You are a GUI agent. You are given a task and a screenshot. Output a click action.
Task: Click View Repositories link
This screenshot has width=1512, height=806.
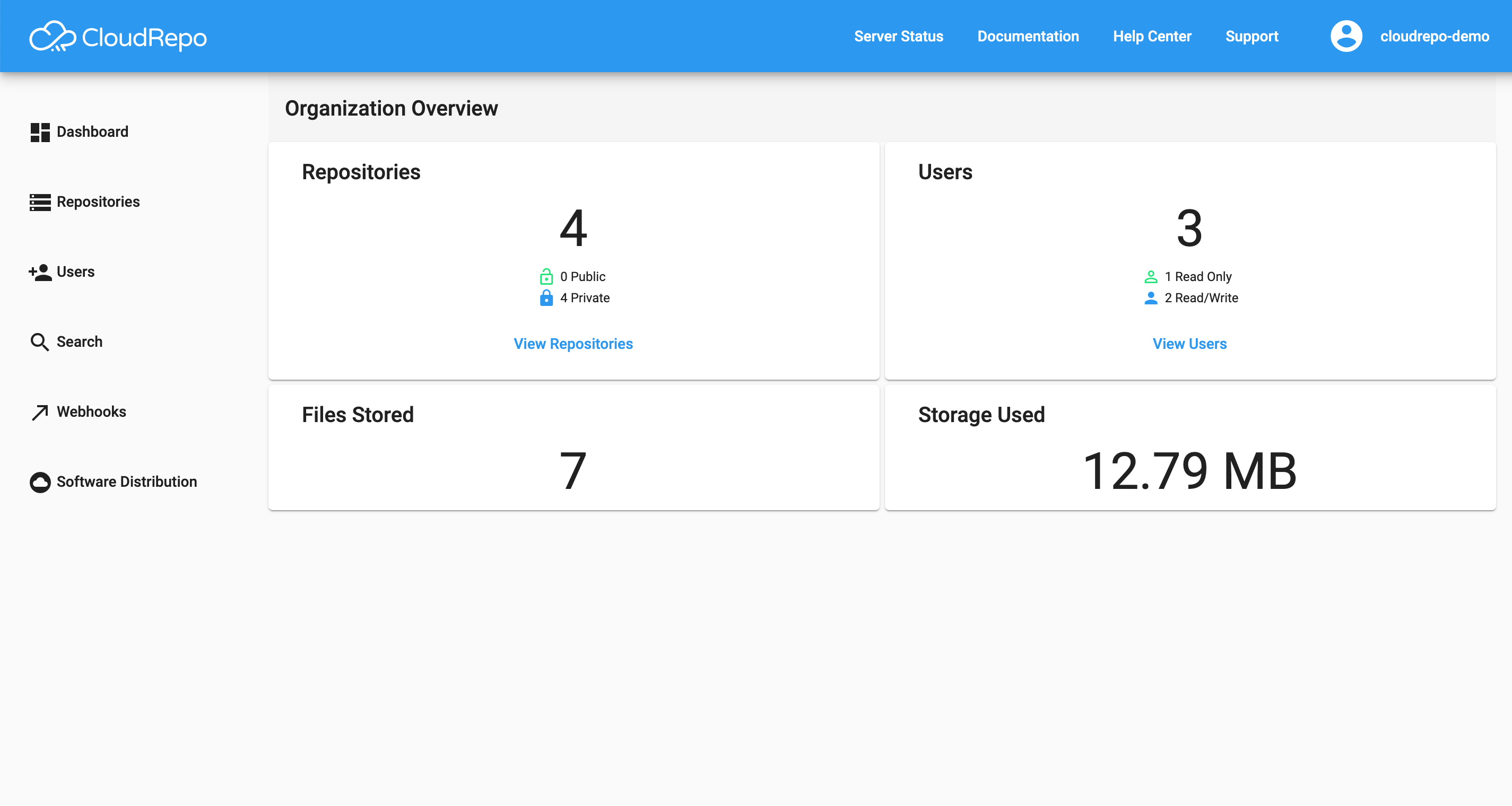pyautogui.click(x=573, y=344)
